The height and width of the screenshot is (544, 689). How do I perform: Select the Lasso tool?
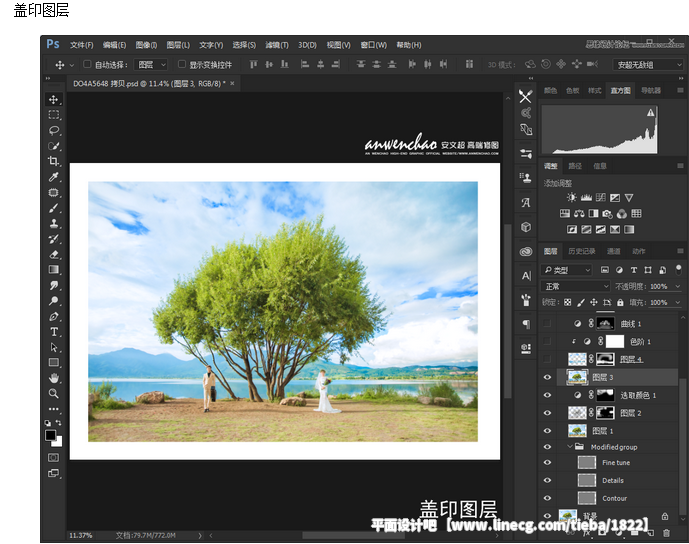click(x=54, y=131)
